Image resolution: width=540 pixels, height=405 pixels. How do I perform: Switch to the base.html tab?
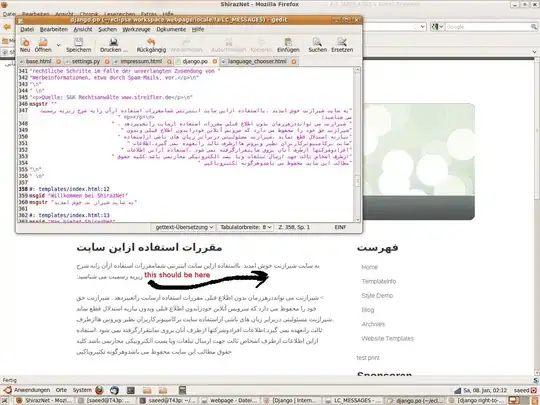tap(38, 62)
